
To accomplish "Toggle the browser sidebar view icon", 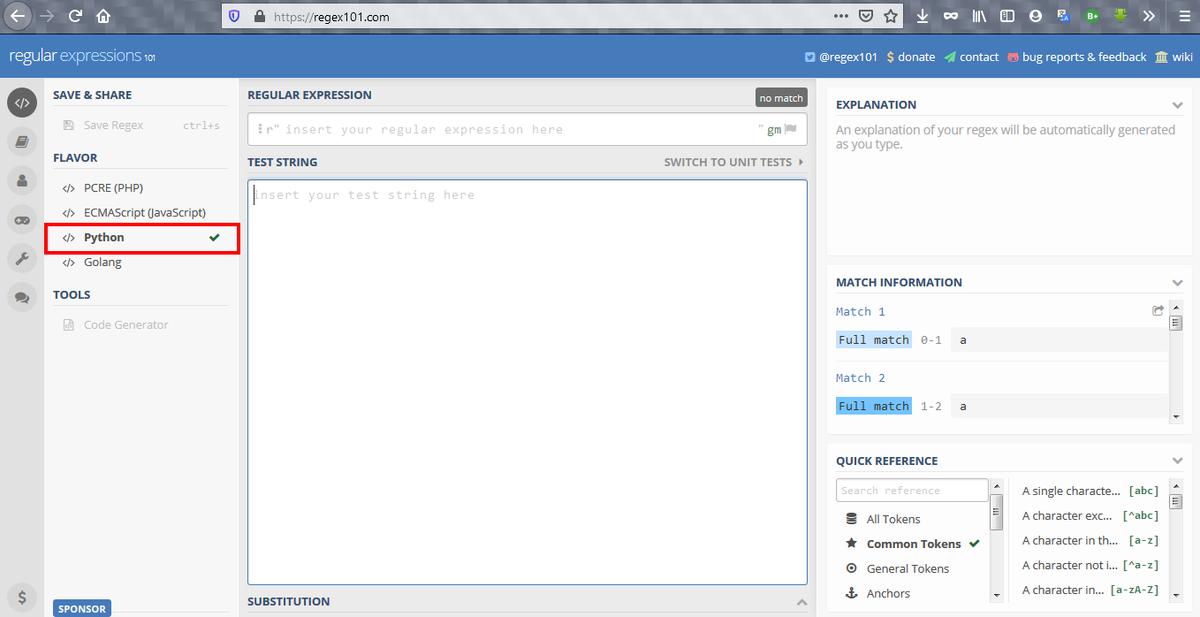I will click(1007, 16).
